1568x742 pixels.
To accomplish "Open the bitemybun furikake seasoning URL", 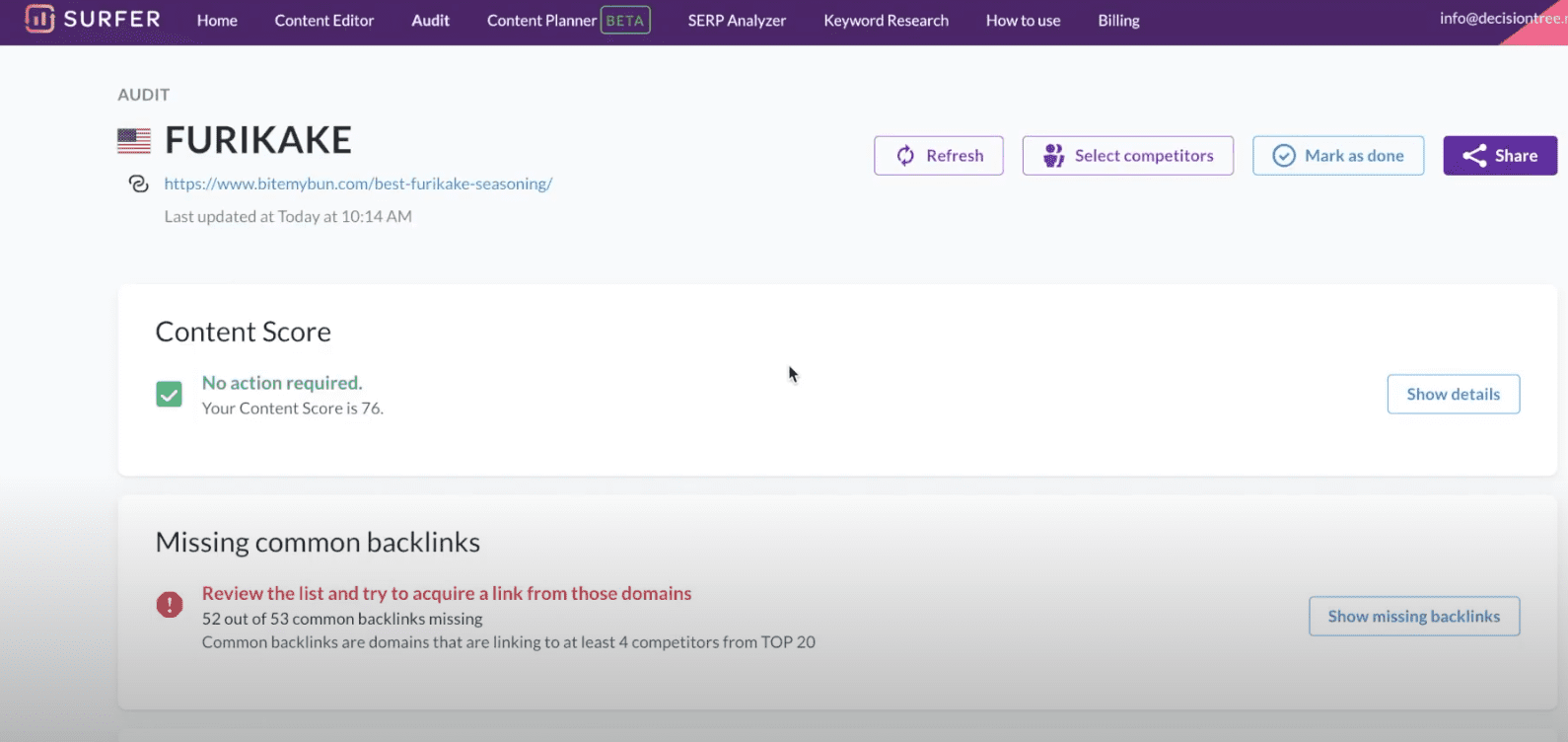I will click(x=358, y=184).
